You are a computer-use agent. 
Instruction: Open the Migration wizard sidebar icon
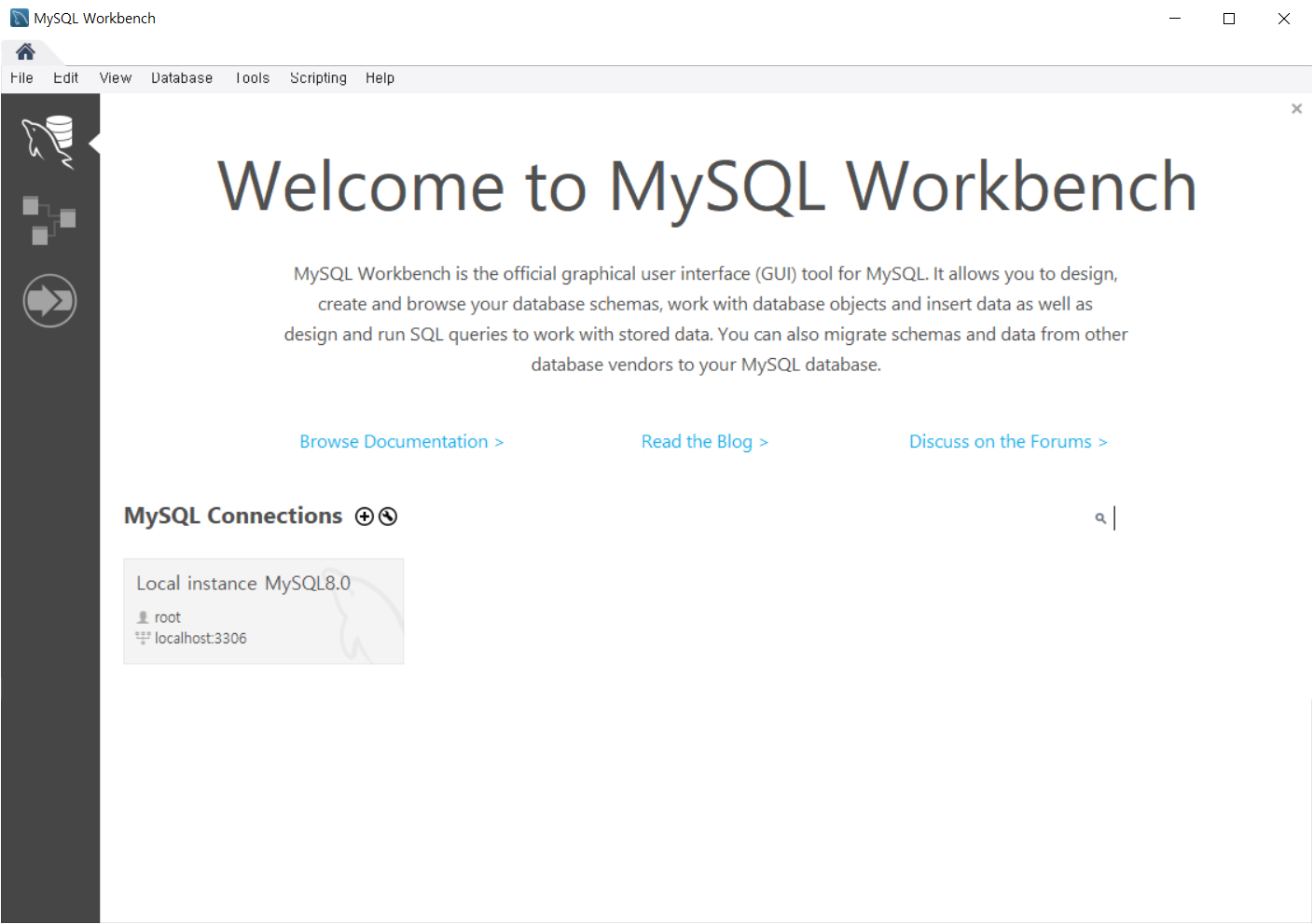49,301
